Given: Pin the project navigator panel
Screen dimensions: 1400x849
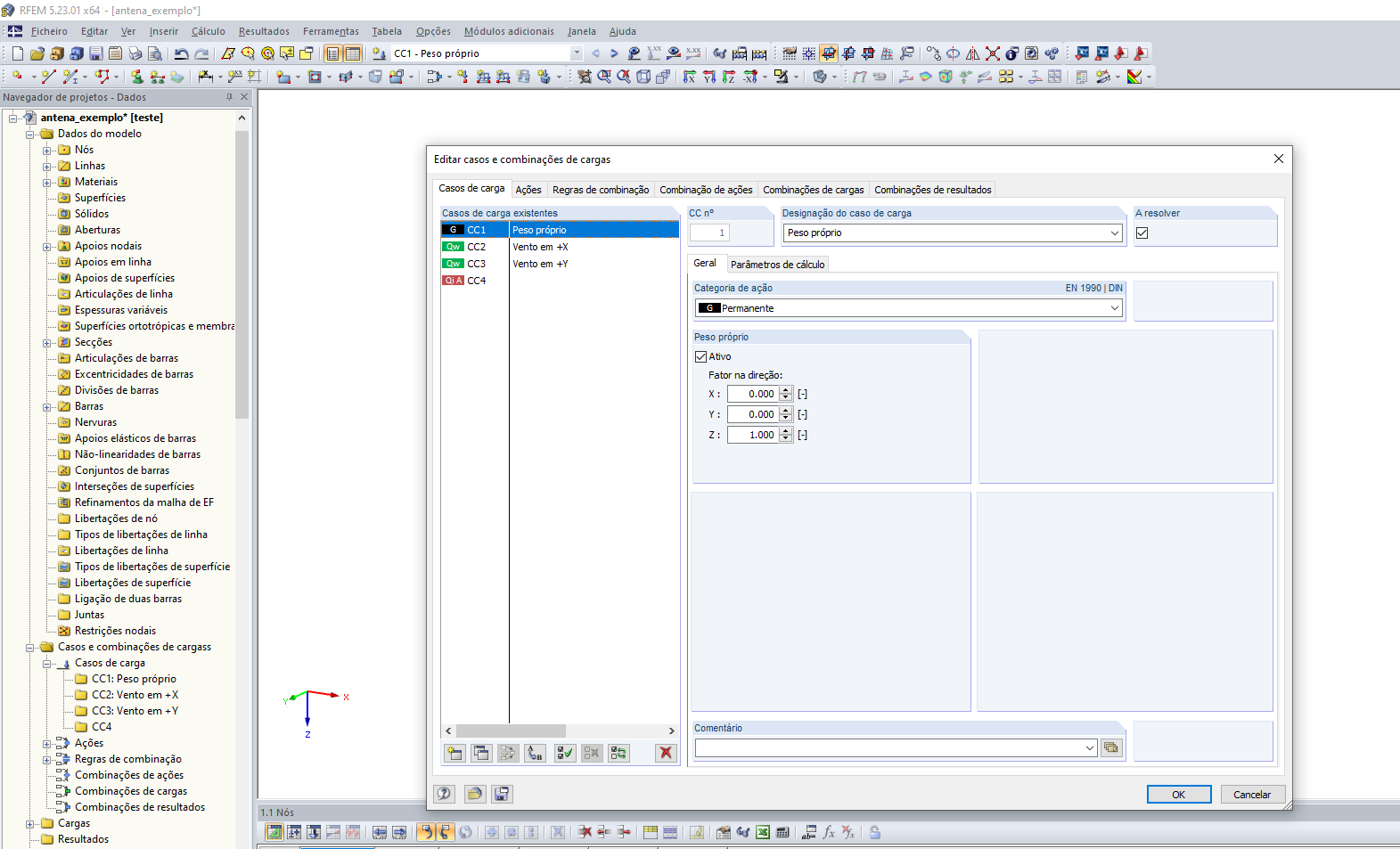Looking at the screenshot, I should pos(229,97).
